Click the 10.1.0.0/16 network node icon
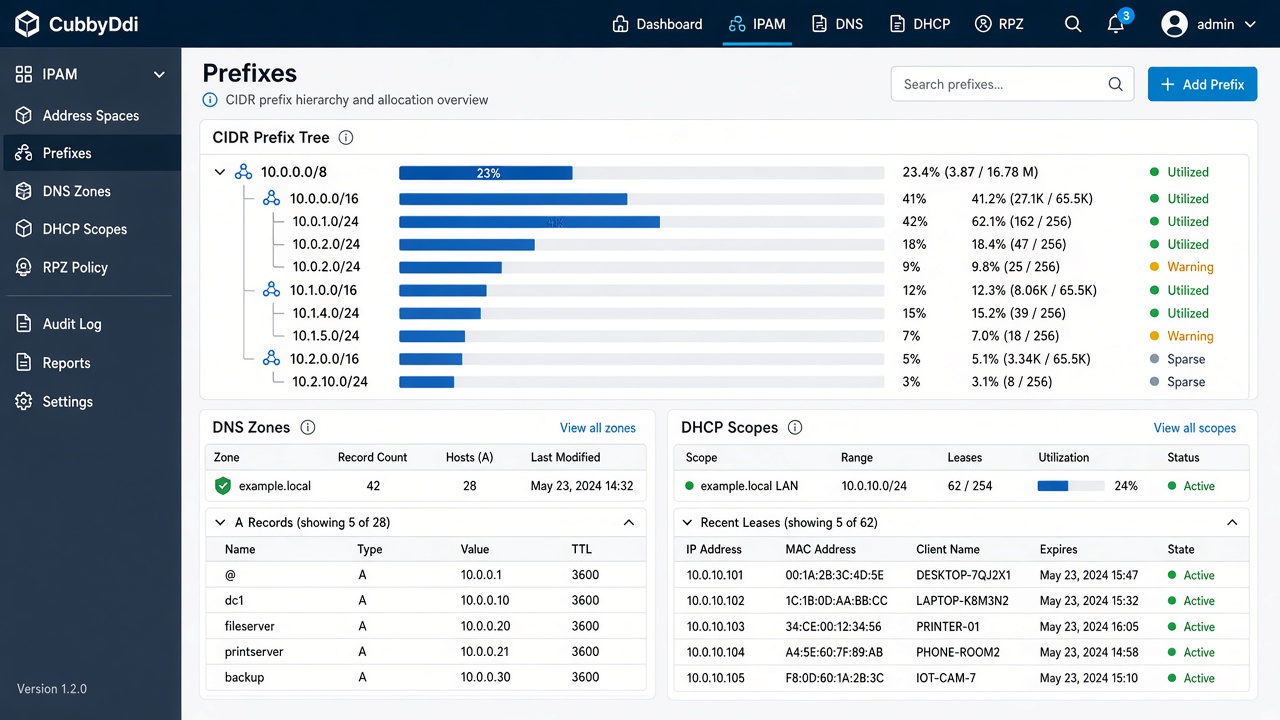 271,290
